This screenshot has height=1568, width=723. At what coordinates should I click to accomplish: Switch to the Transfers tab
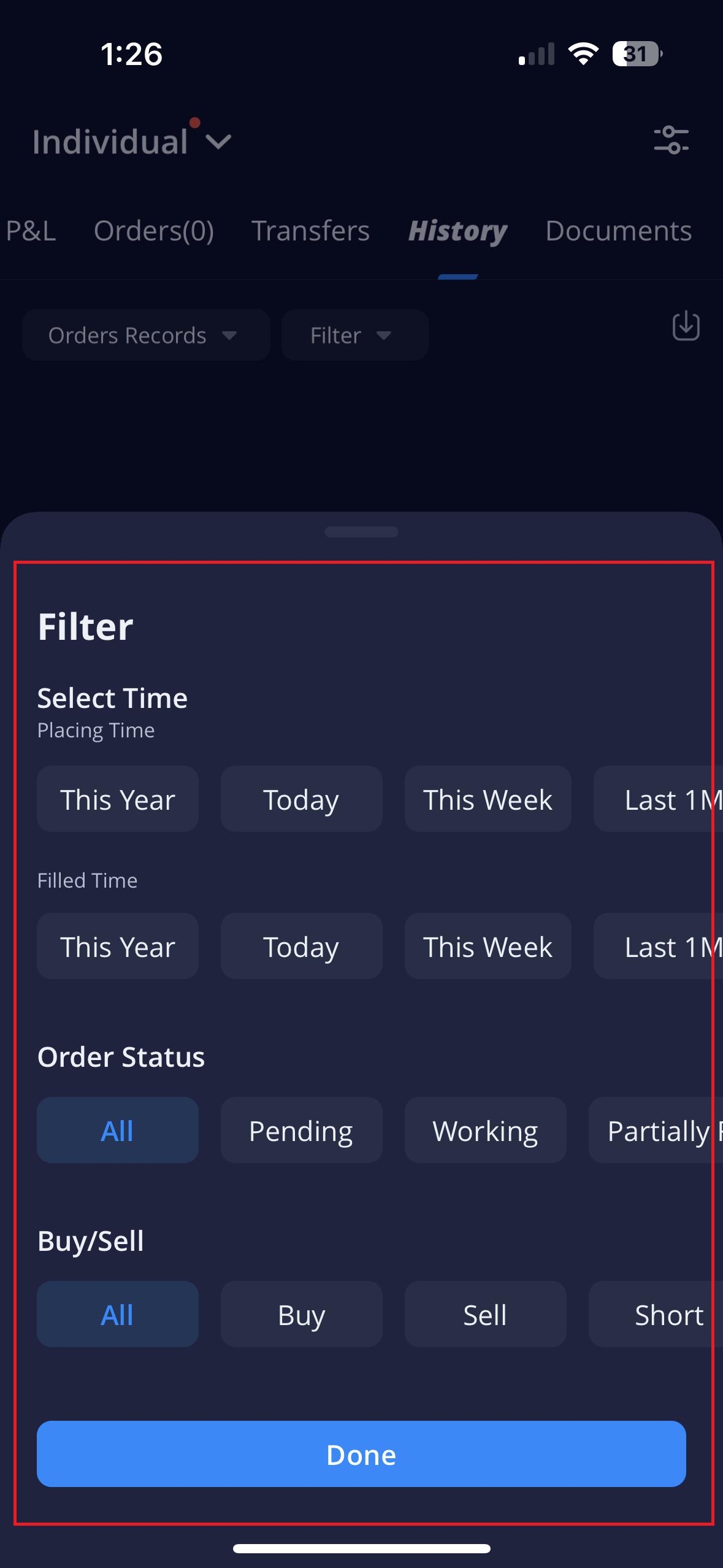pyautogui.click(x=310, y=231)
